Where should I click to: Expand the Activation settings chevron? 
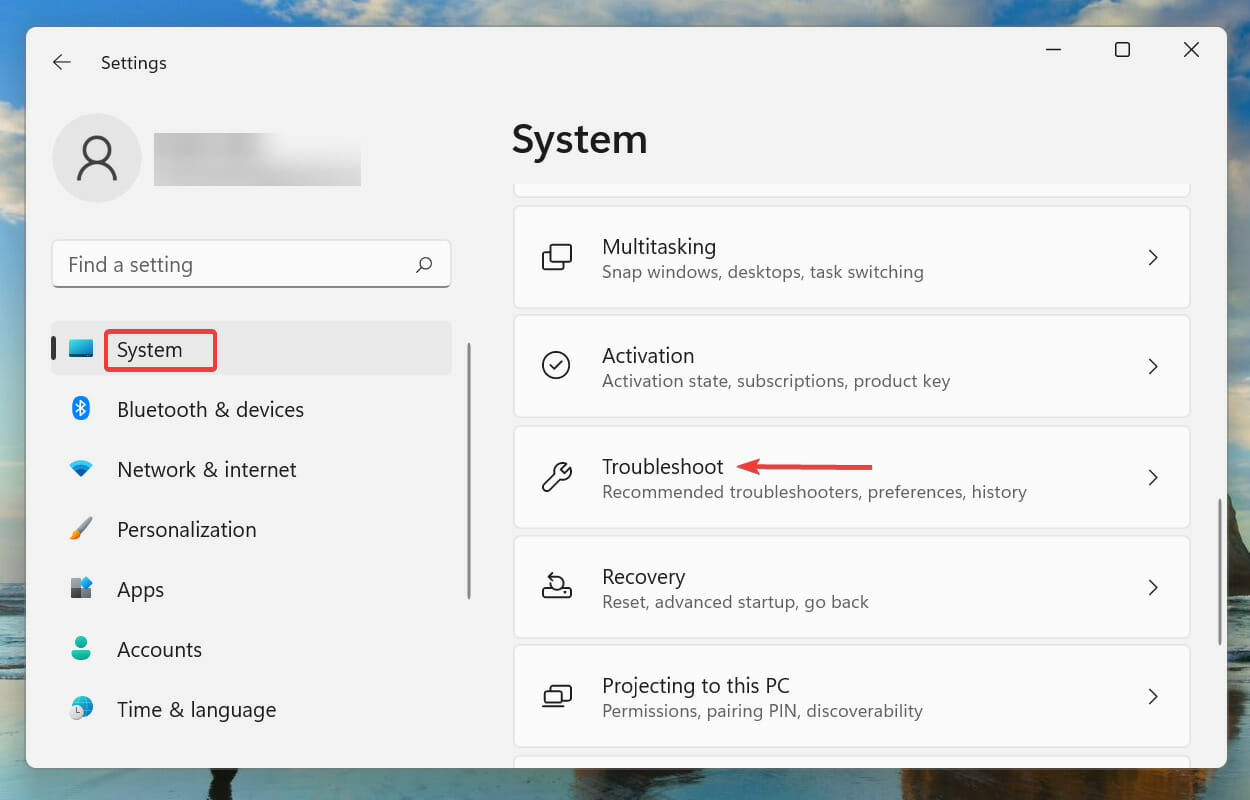click(1152, 366)
